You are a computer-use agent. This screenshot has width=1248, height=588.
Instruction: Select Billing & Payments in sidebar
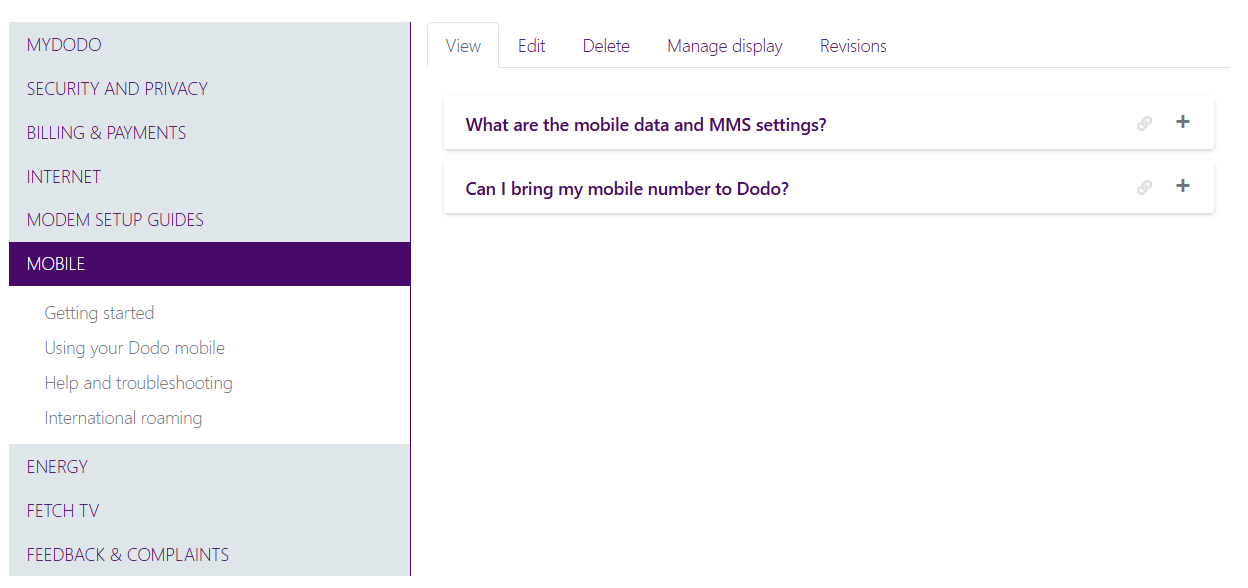point(106,133)
